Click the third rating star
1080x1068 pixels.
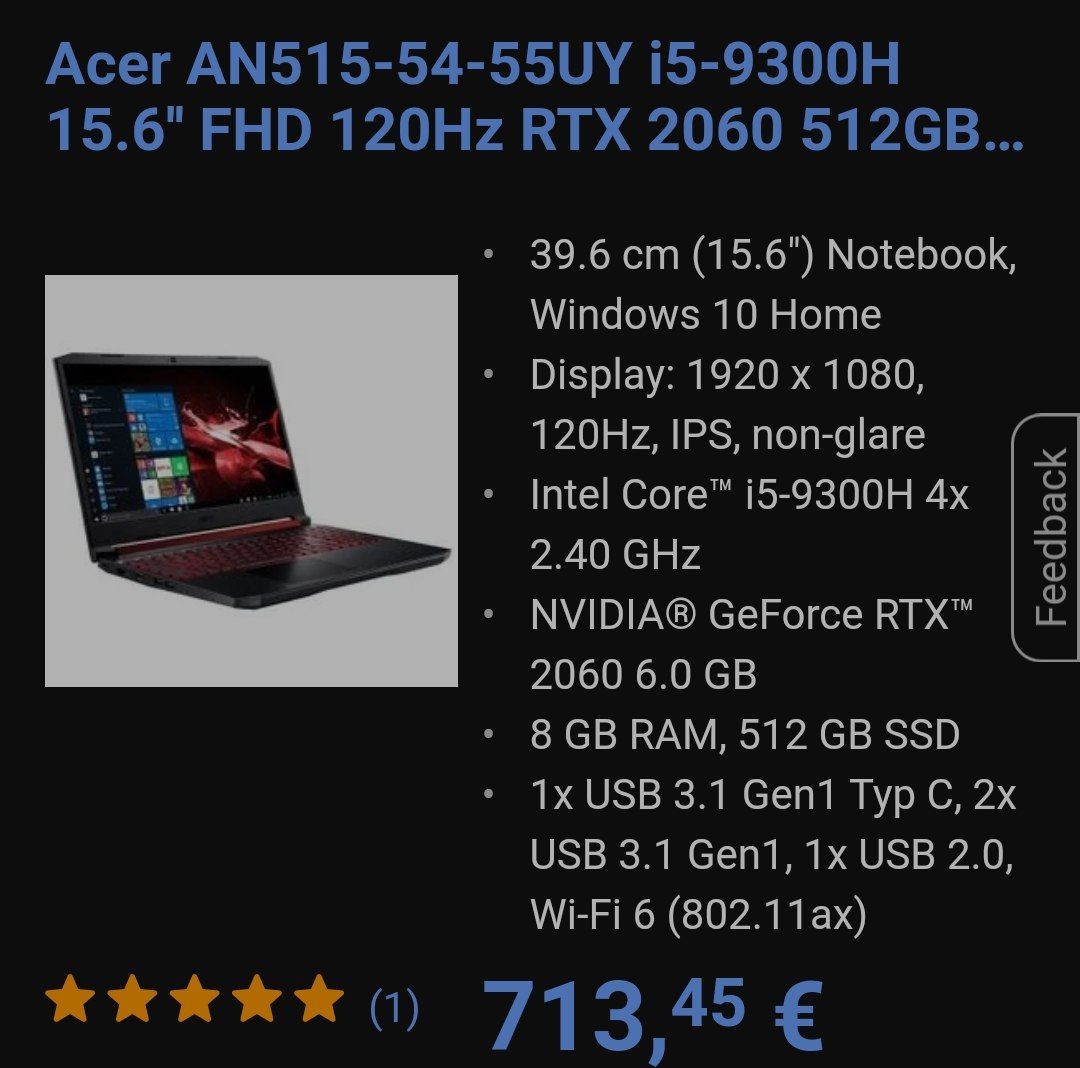click(x=195, y=998)
